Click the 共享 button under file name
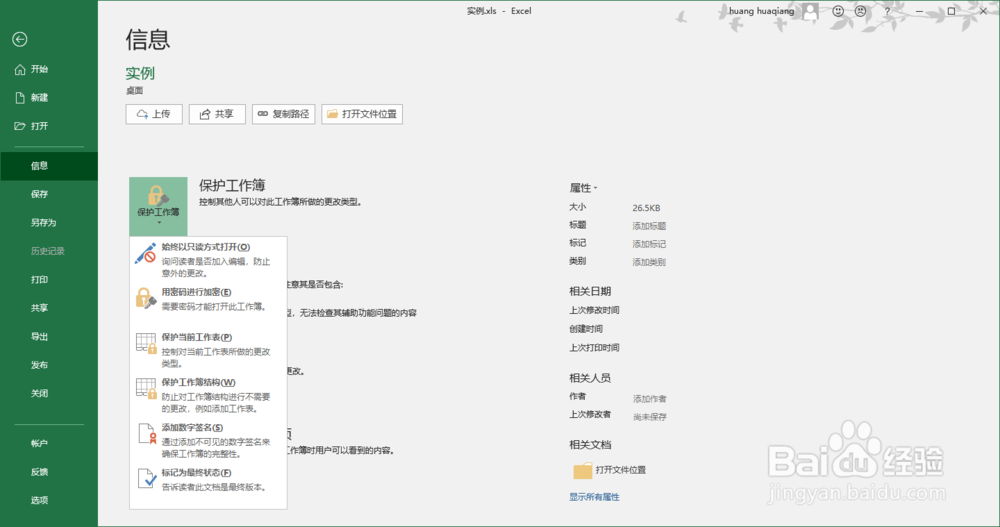 217,114
